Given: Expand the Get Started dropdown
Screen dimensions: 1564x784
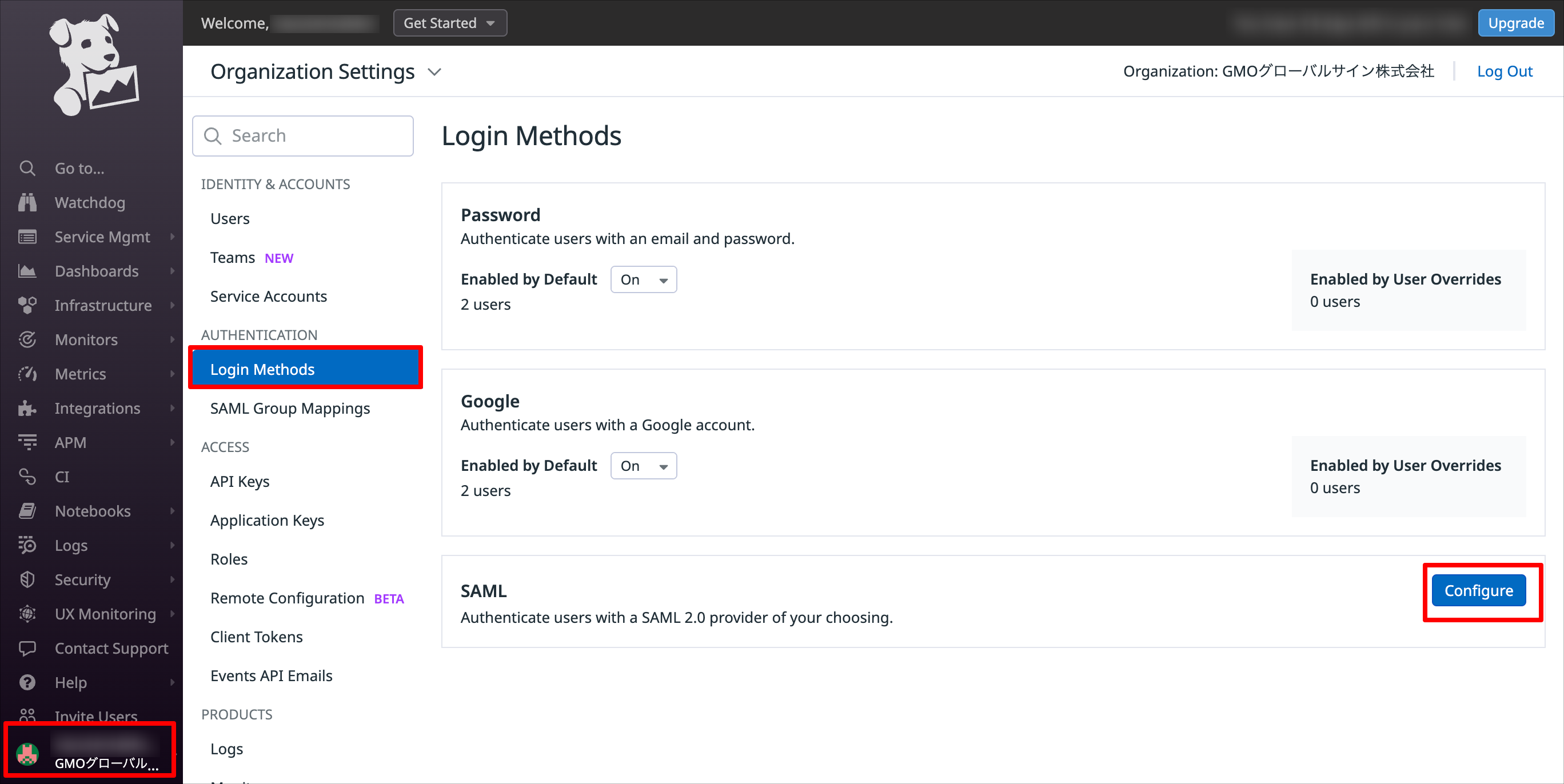Looking at the screenshot, I should pyautogui.click(x=449, y=22).
